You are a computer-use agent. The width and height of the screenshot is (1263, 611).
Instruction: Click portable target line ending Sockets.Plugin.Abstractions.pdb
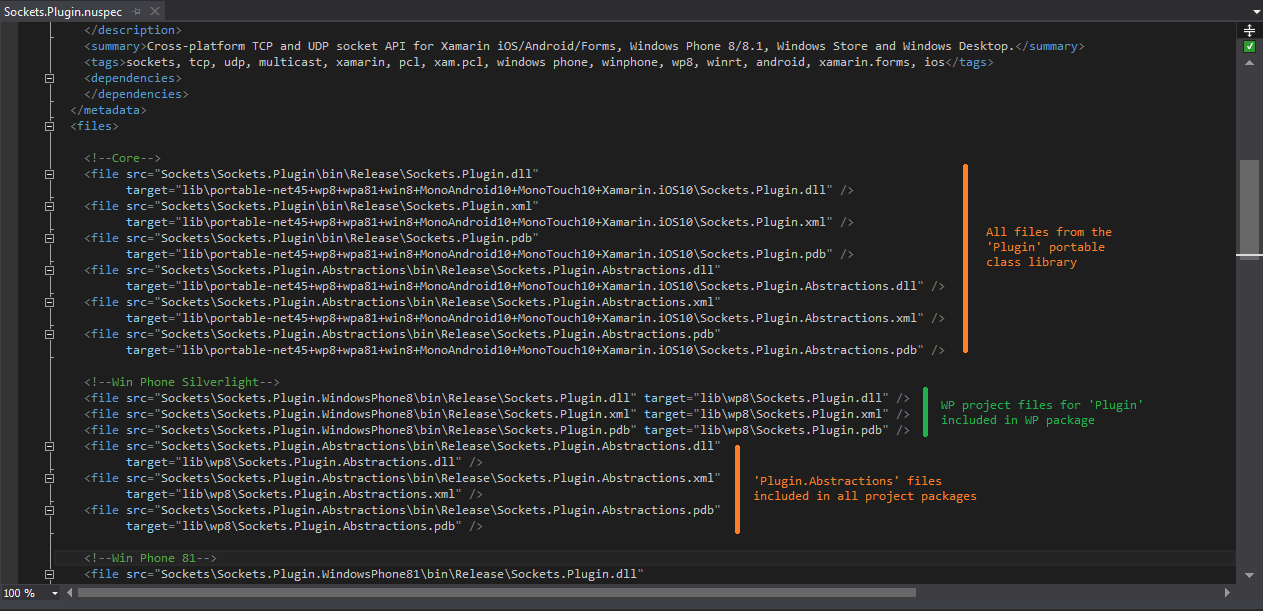[535, 350]
